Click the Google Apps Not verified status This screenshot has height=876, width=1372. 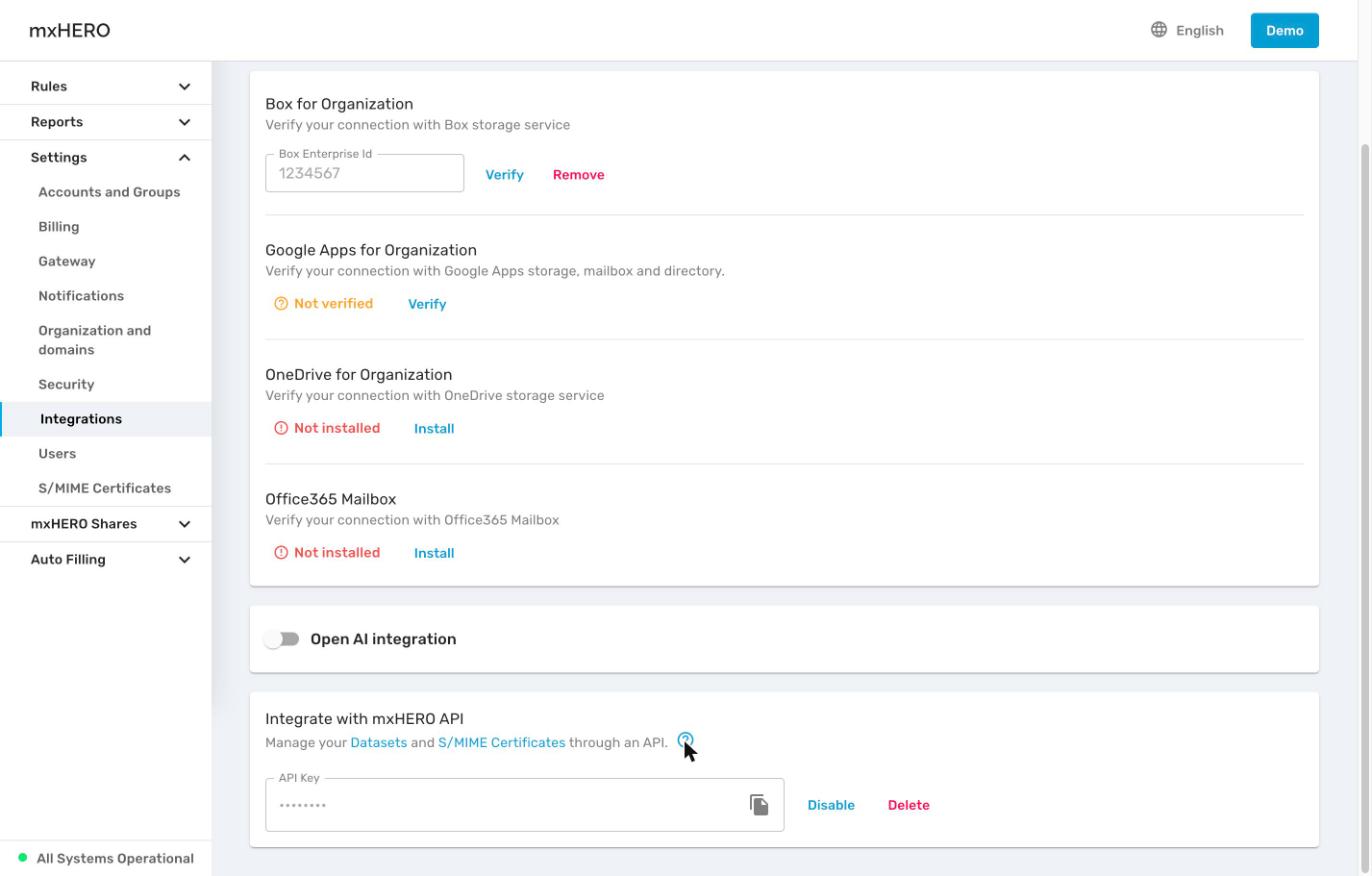pyautogui.click(x=323, y=304)
